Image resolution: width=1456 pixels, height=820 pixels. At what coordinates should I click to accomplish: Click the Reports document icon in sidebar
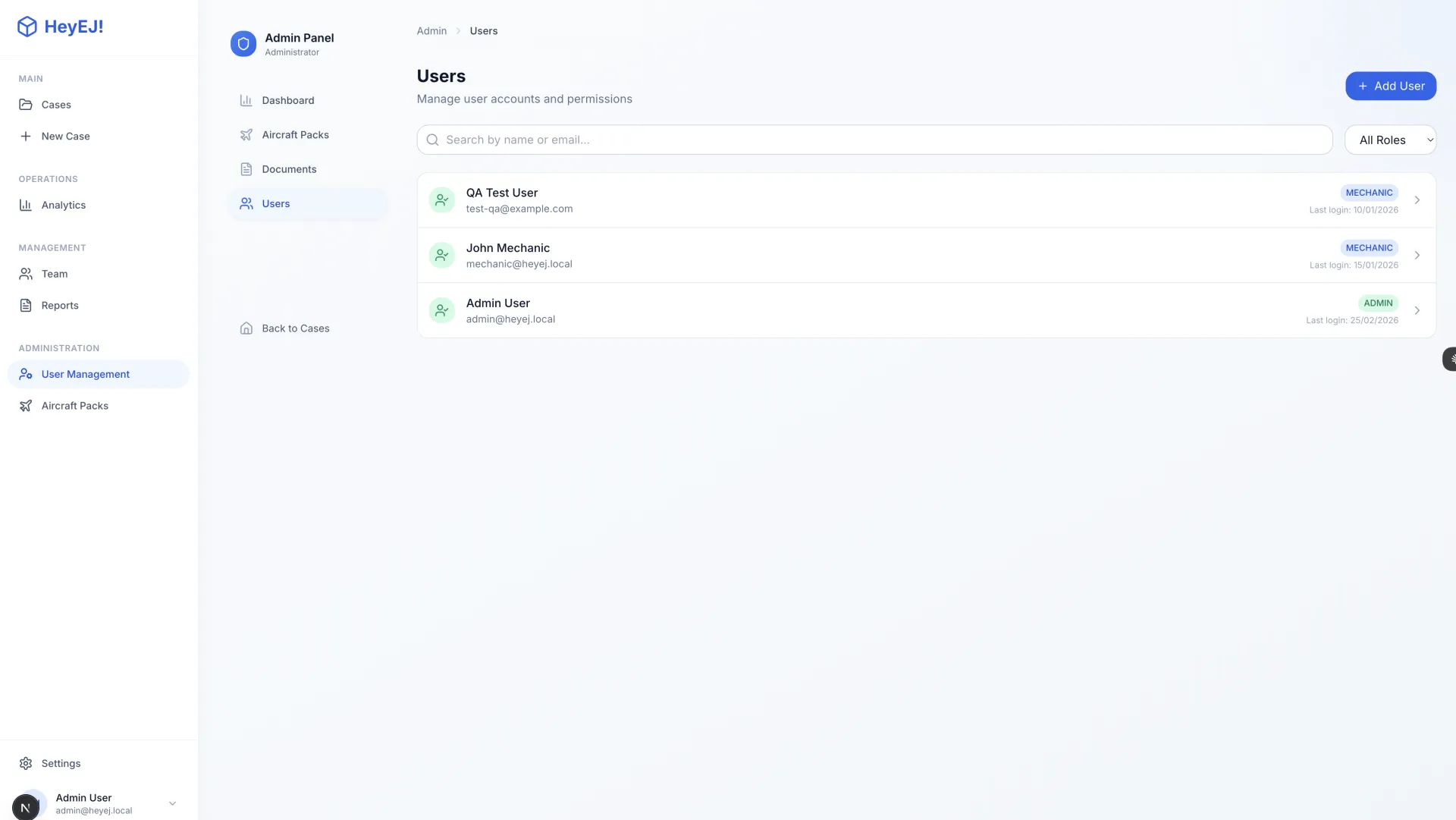pos(26,306)
